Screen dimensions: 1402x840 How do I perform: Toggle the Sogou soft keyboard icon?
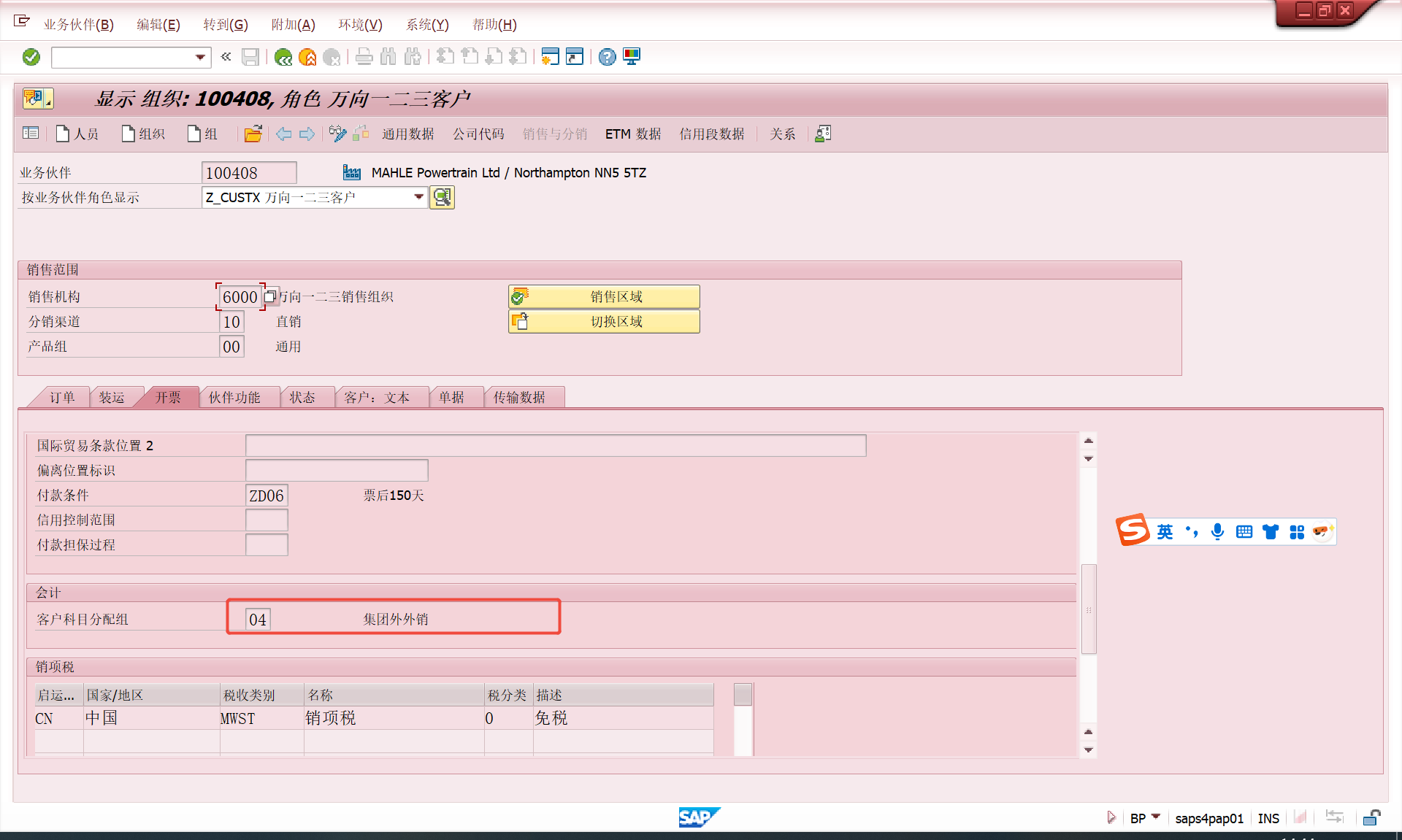click(1244, 532)
